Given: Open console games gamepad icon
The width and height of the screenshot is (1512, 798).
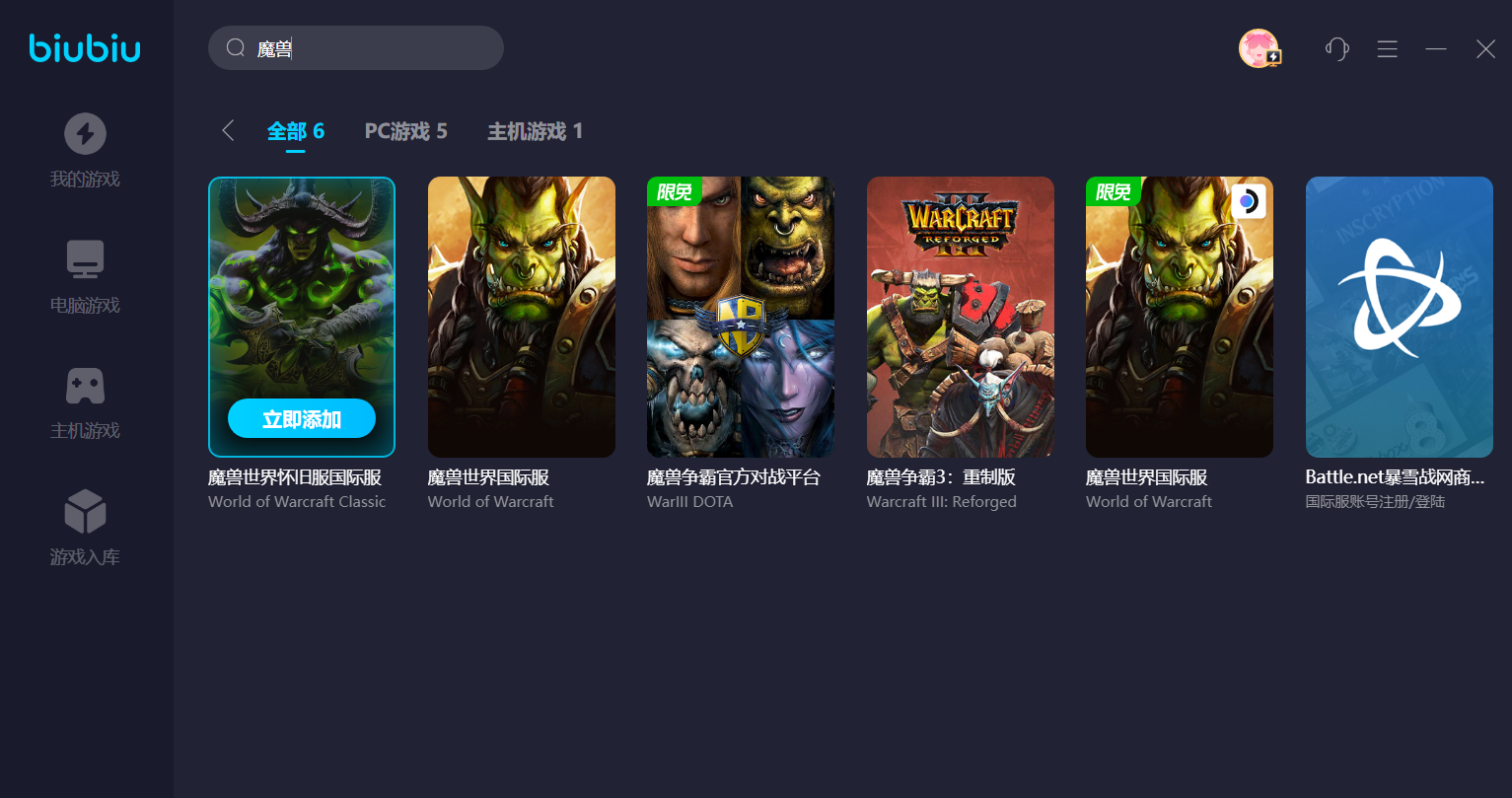Looking at the screenshot, I should (85, 386).
